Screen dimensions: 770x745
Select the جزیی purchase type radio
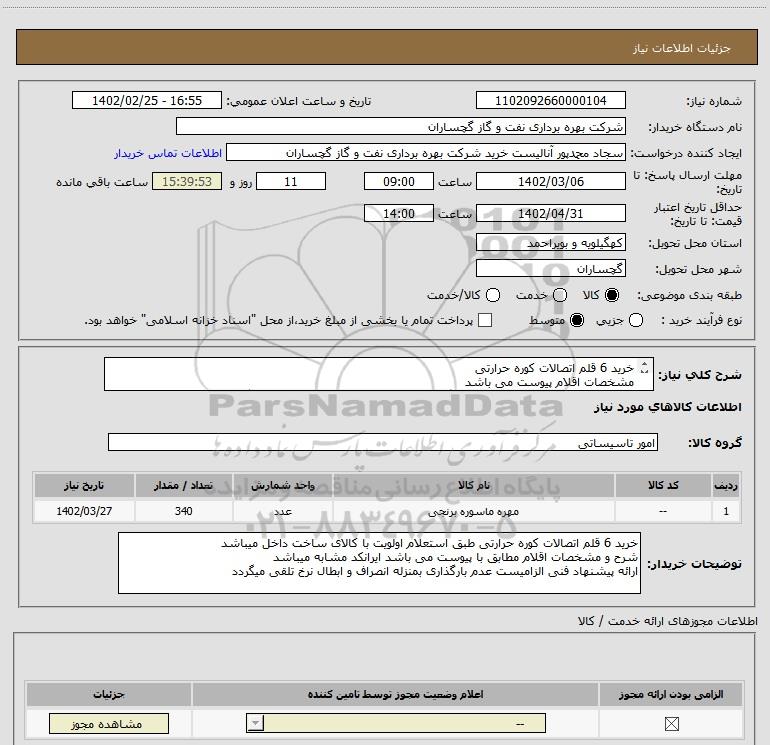coord(636,320)
